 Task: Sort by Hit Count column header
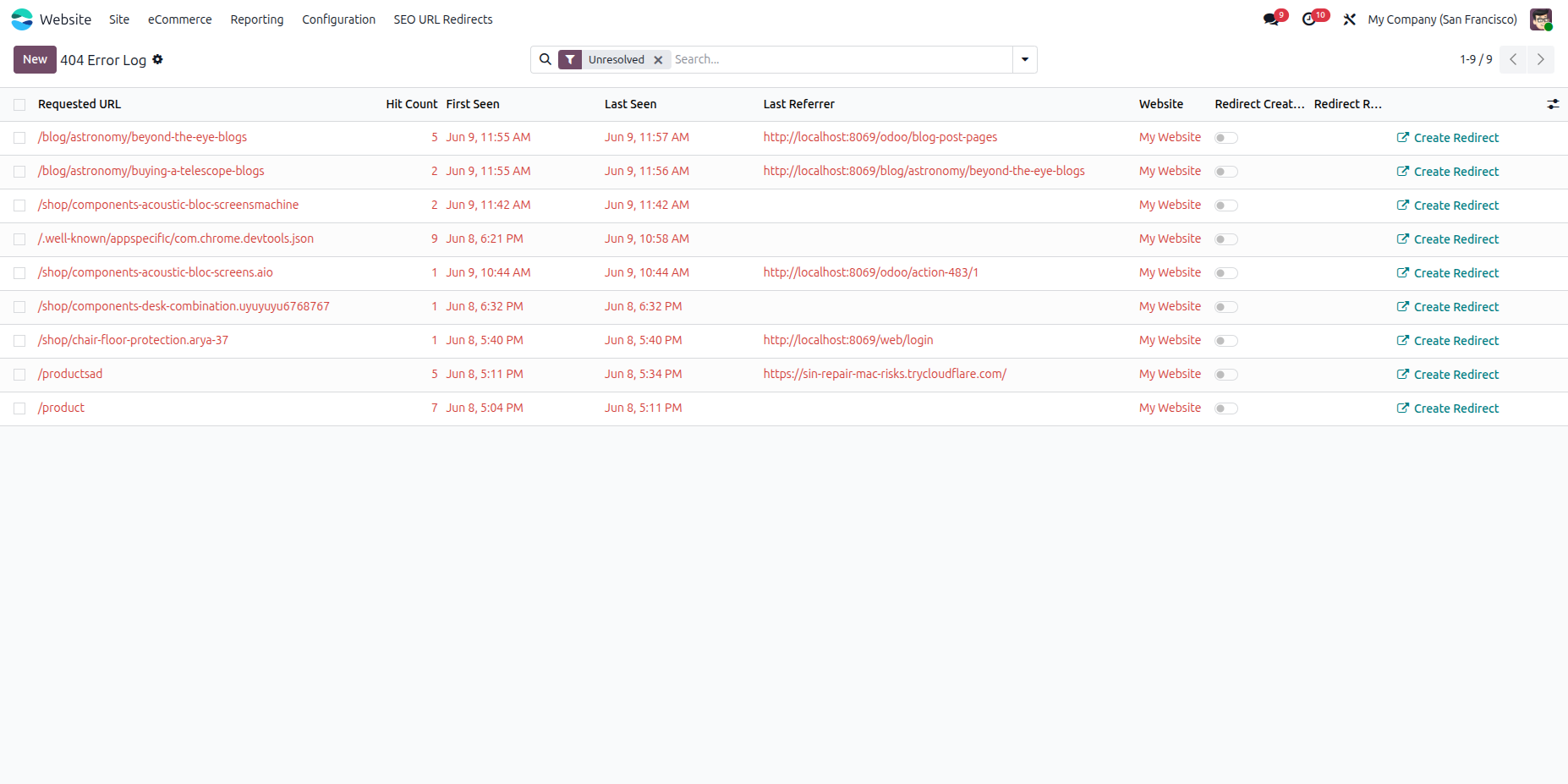coord(412,104)
